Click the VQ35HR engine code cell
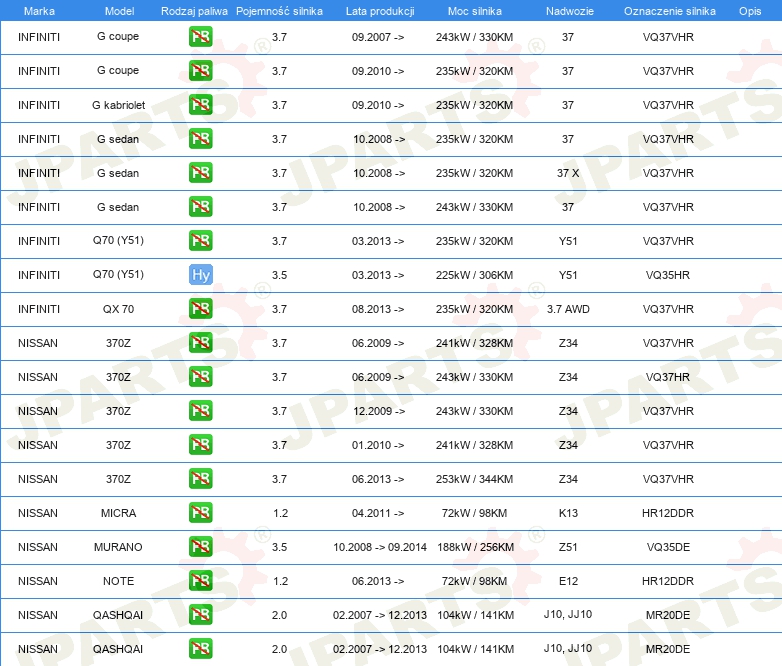 (x=668, y=274)
